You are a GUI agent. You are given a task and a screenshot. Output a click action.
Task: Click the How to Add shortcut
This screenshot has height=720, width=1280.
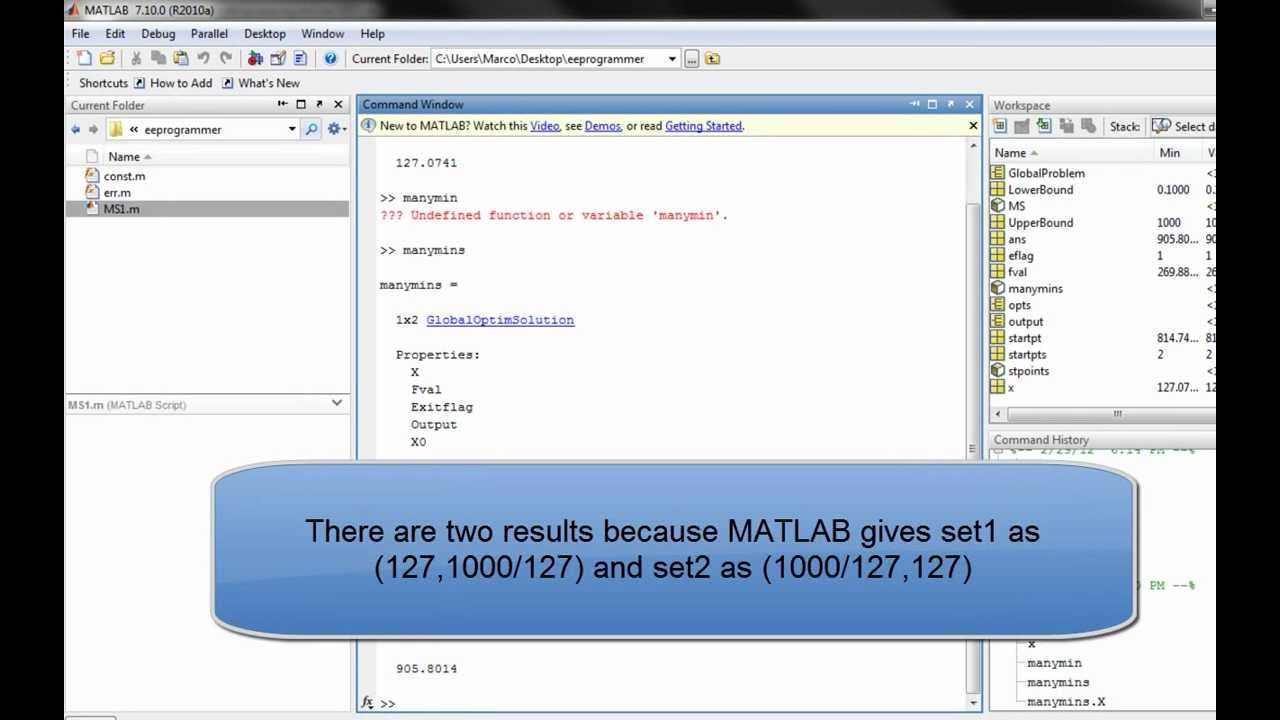pyautogui.click(x=173, y=83)
